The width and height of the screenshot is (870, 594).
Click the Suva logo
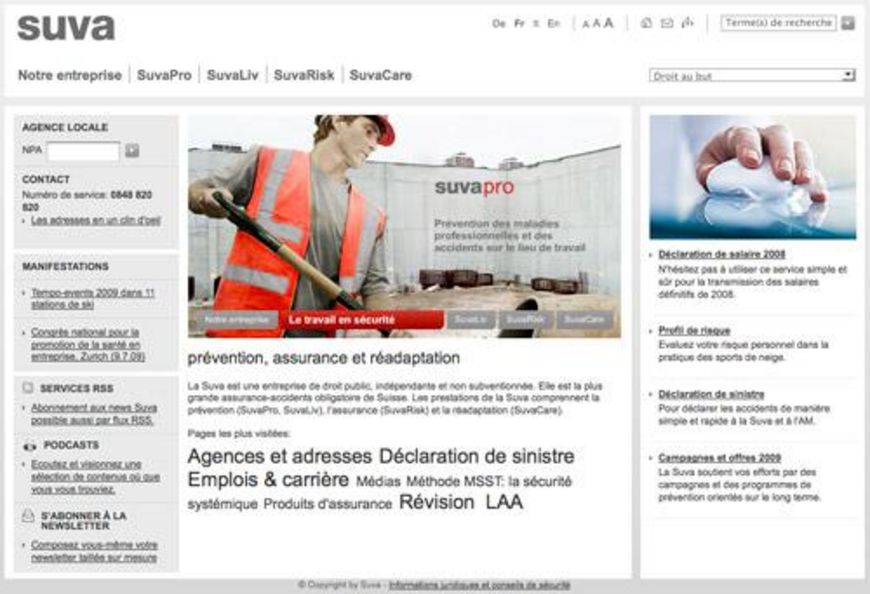click(66, 28)
